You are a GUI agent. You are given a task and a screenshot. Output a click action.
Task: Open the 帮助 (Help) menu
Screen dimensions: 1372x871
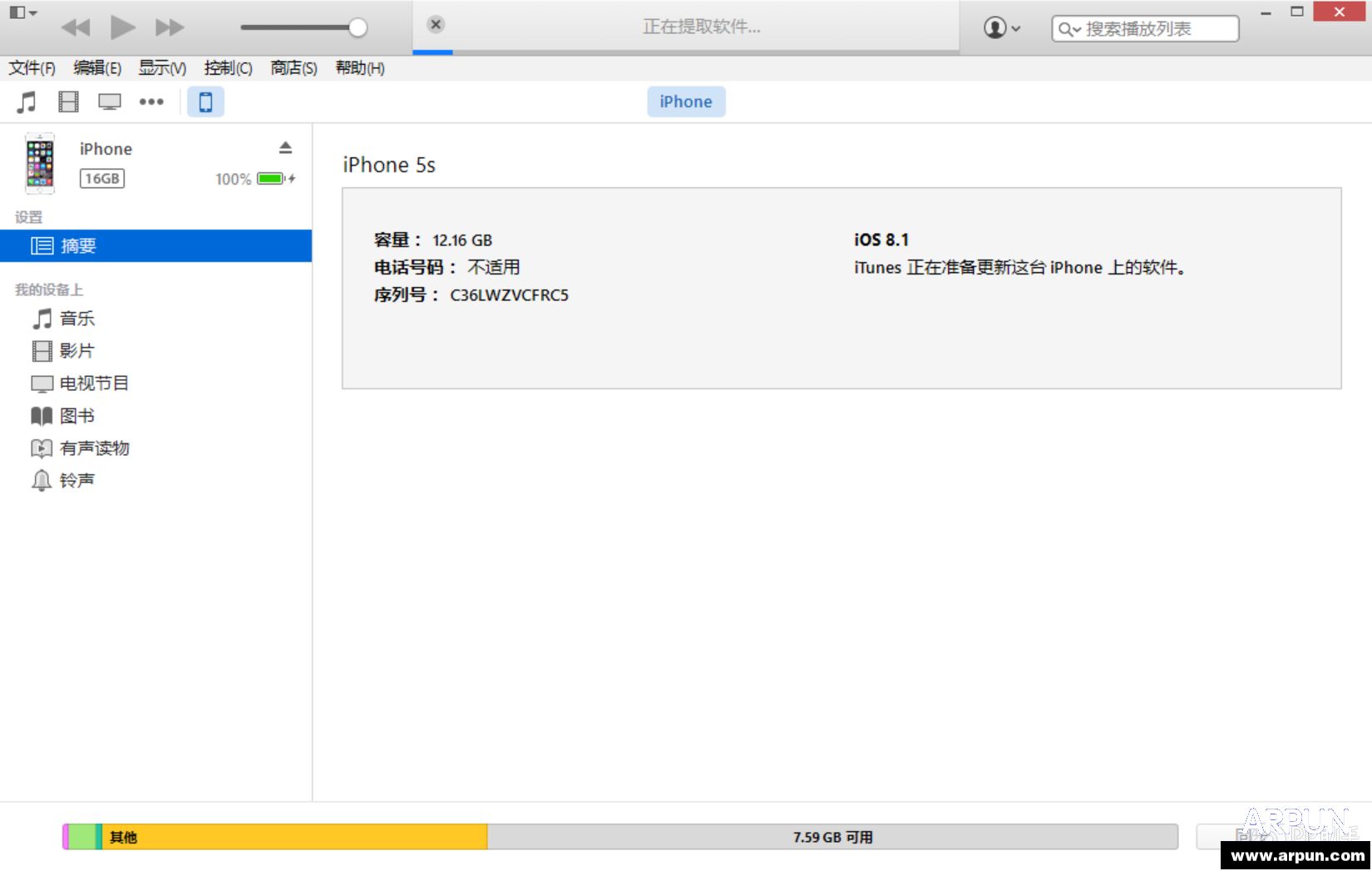[359, 68]
